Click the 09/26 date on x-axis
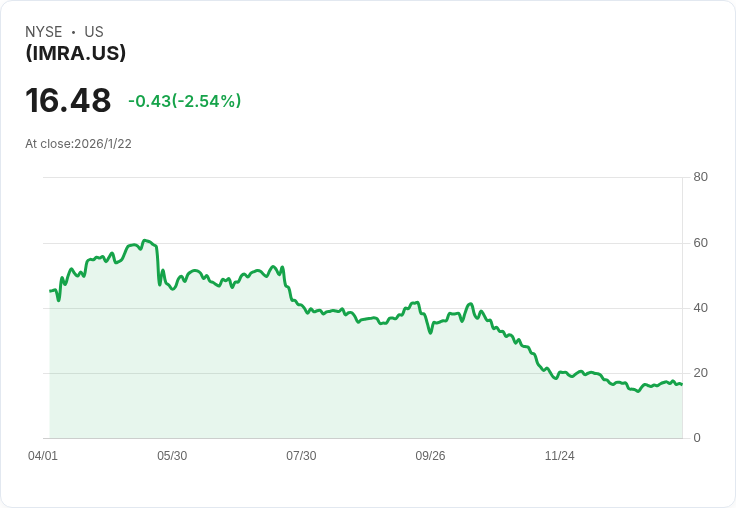 (430, 456)
